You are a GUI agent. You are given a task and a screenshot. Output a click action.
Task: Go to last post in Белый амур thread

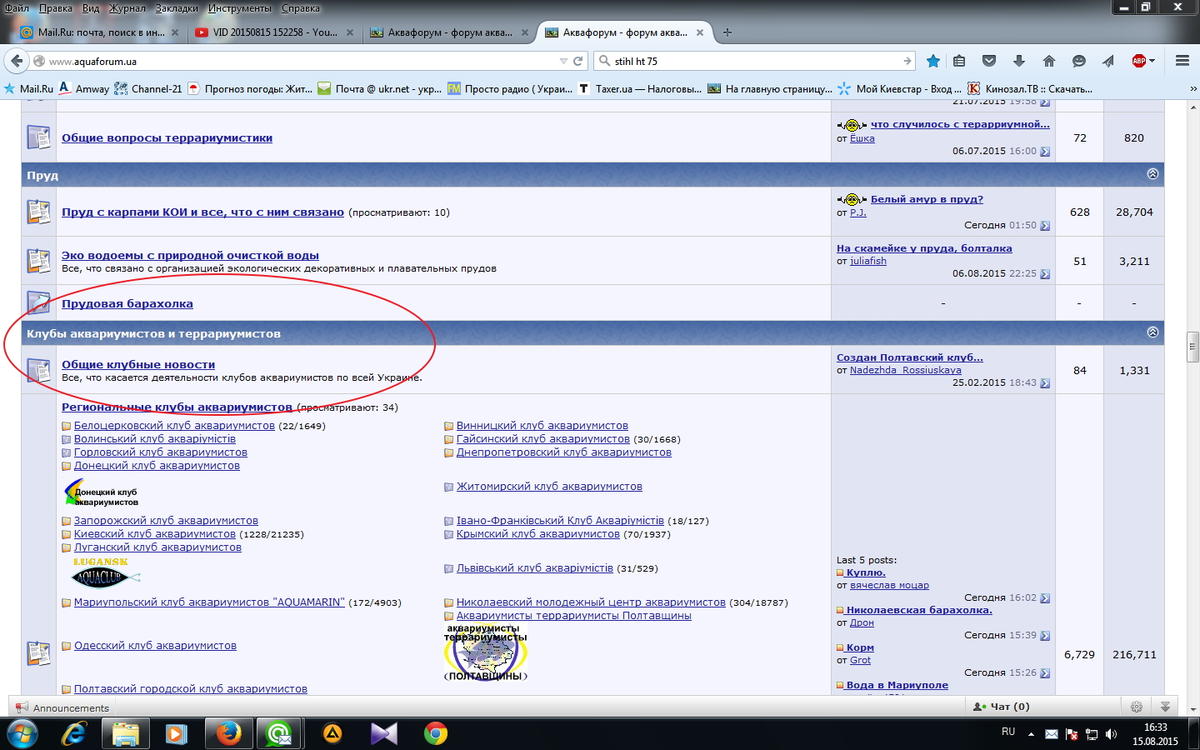[1045, 226]
